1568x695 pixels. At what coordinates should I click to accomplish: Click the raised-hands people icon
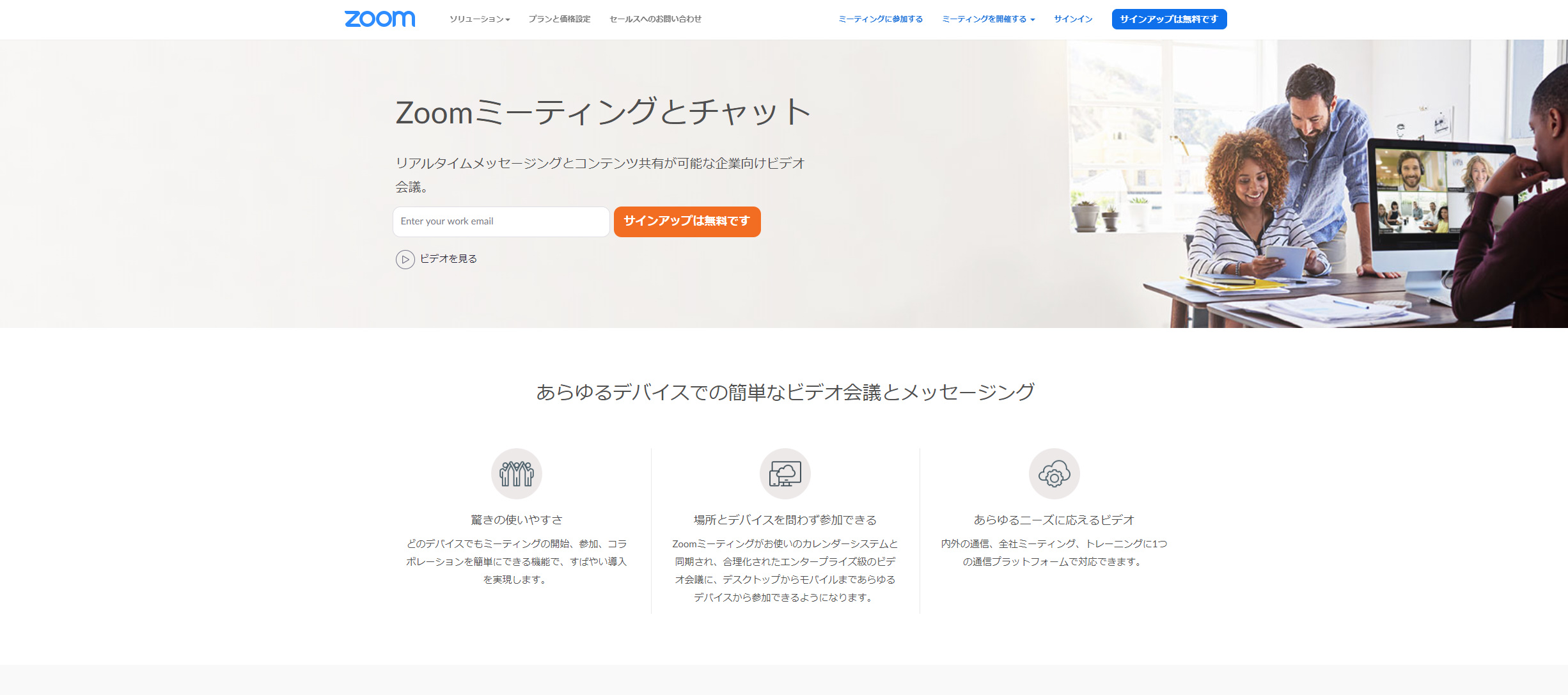tap(516, 474)
